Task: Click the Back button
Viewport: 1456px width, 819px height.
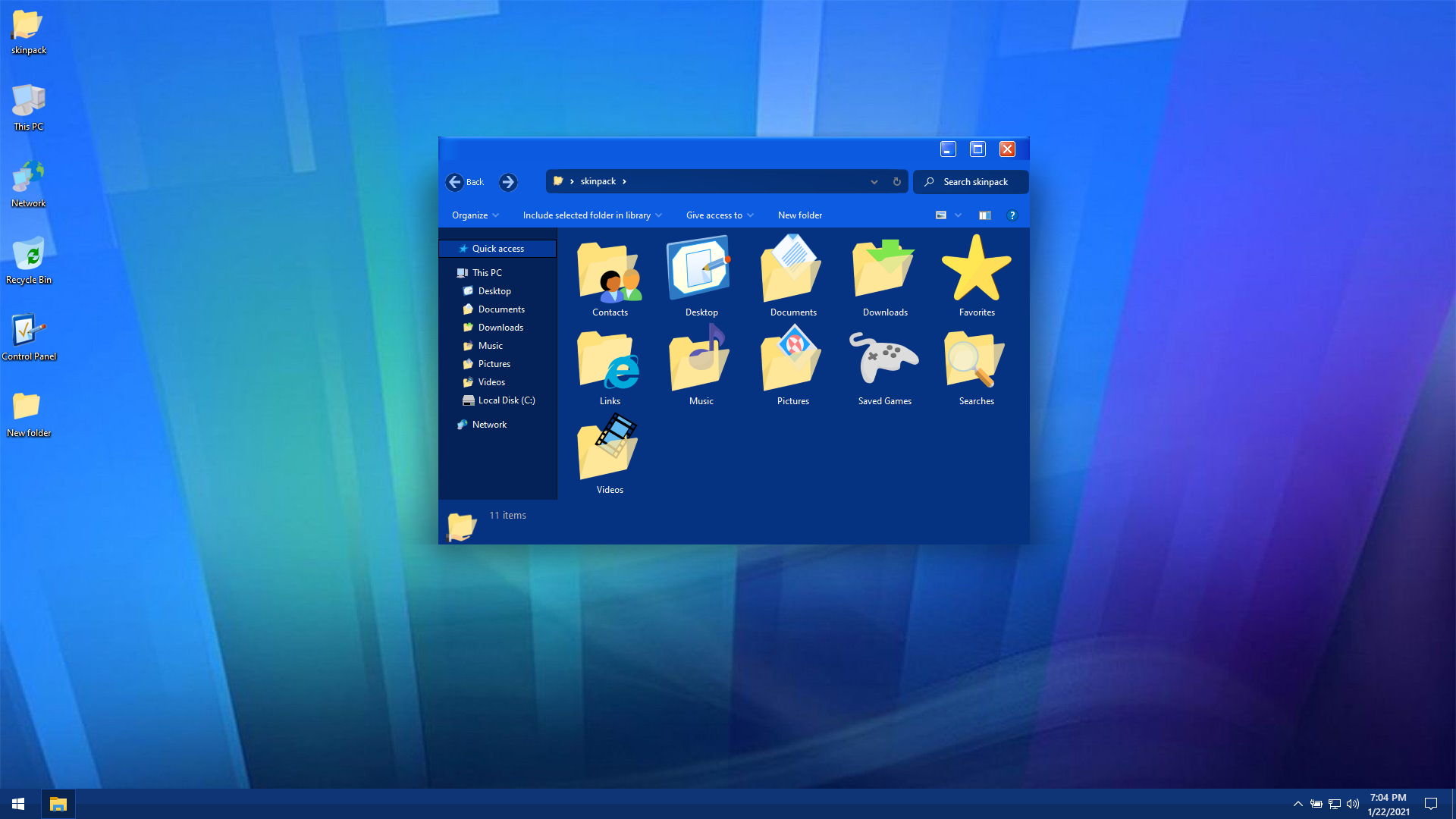Action: 465,182
